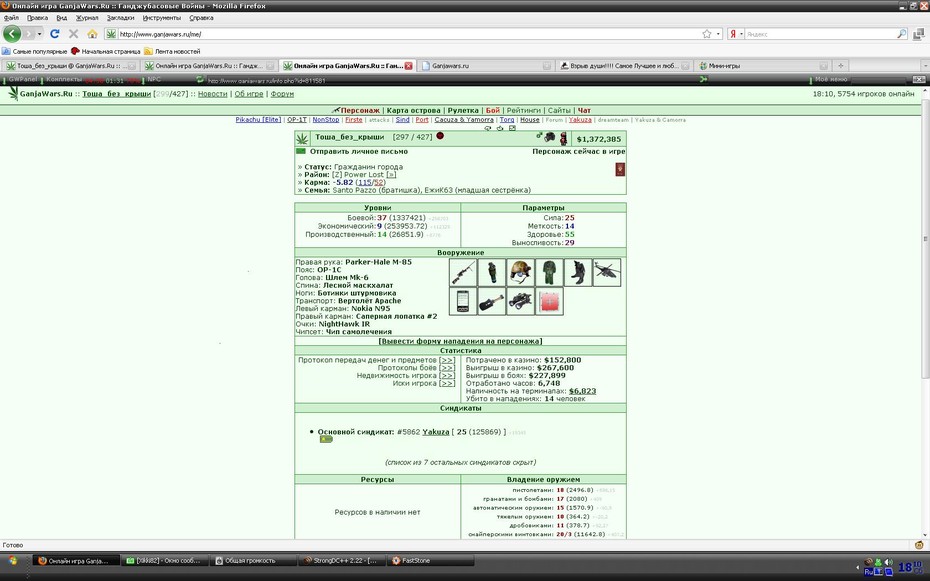
Task: Bookmark page with the star icon
Action: [x=706, y=34]
